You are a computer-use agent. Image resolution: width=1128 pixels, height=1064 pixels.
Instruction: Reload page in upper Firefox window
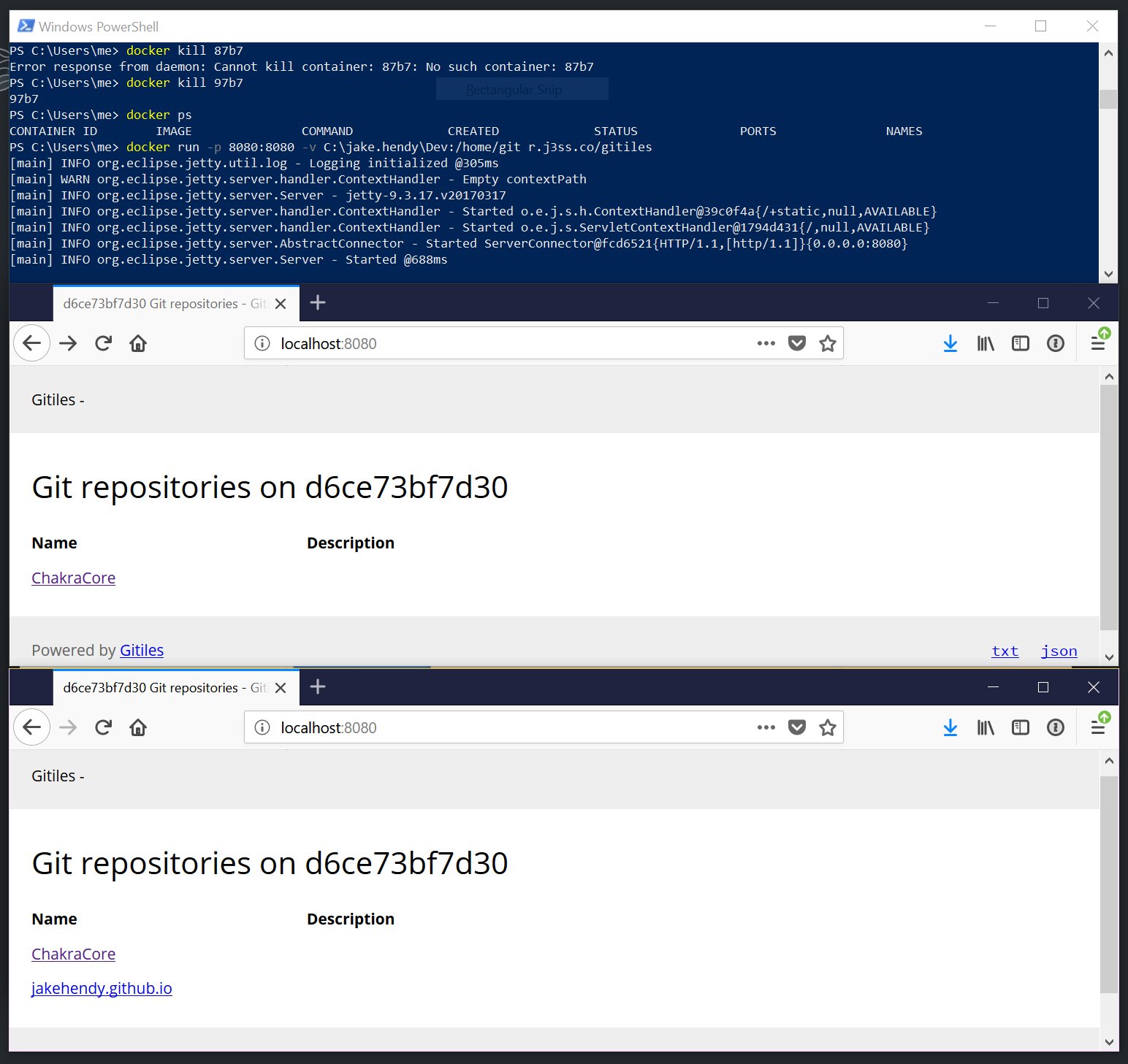[x=103, y=343]
